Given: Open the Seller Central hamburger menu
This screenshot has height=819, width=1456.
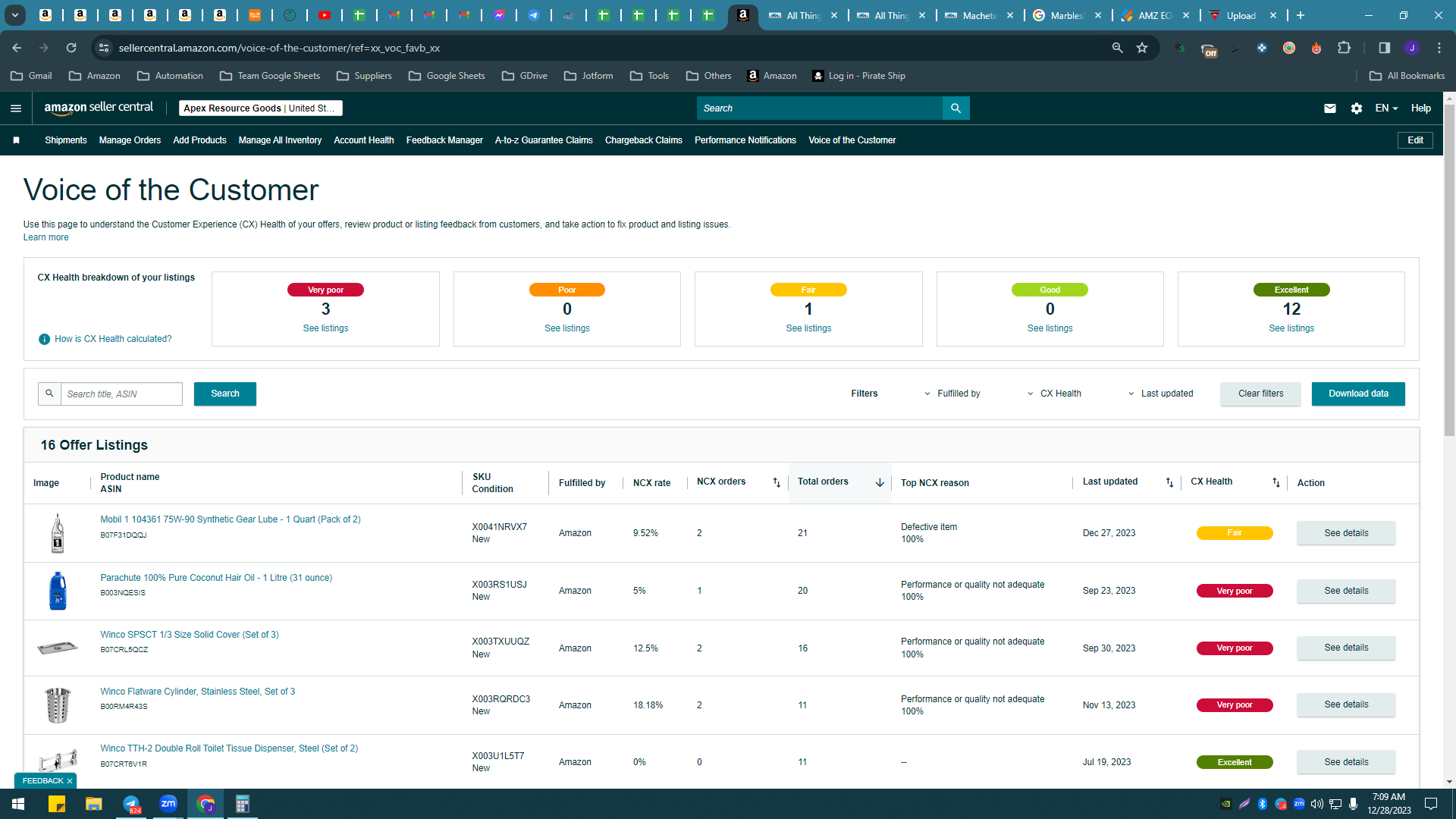Looking at the screenshot, I should pyautogui.click(x=15, y=108).
